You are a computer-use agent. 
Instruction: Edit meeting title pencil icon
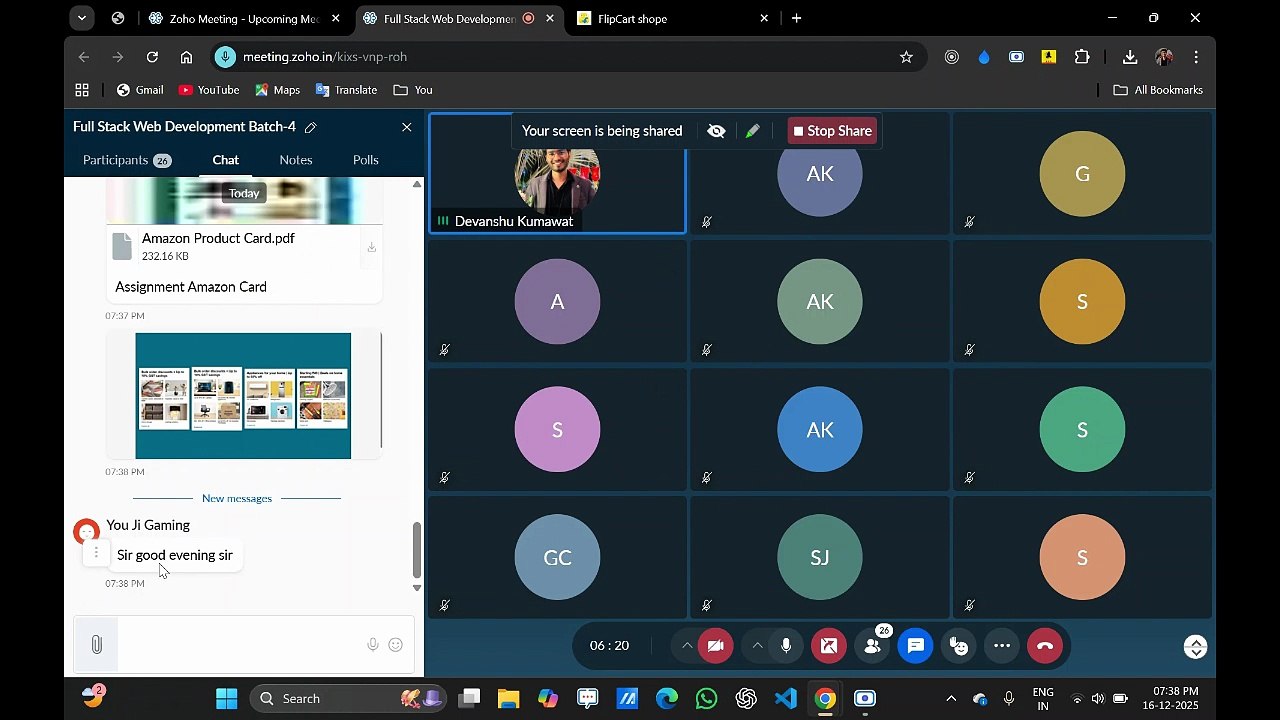311,127
